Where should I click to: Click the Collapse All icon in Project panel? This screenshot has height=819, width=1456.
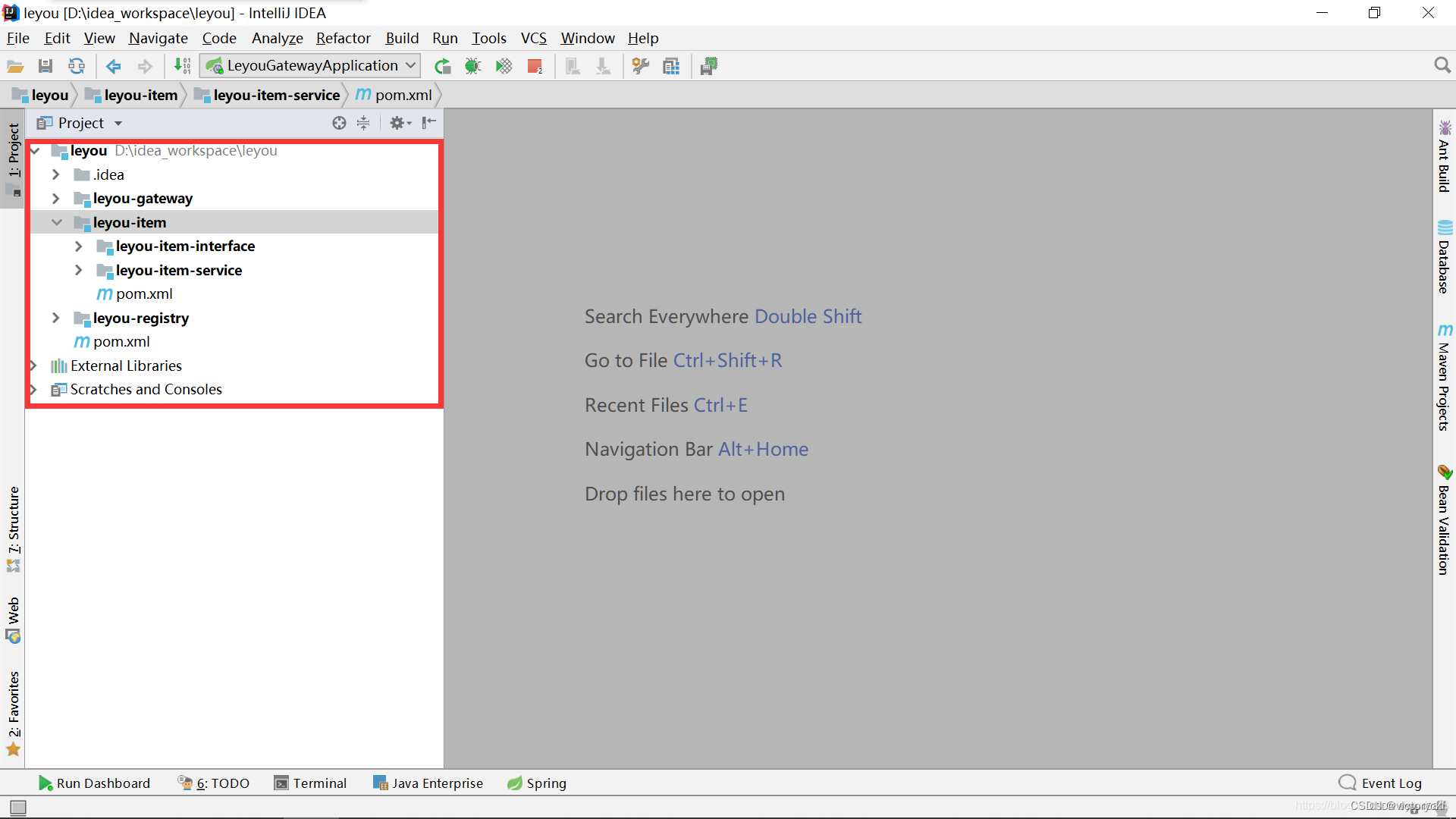click(363, 123)
